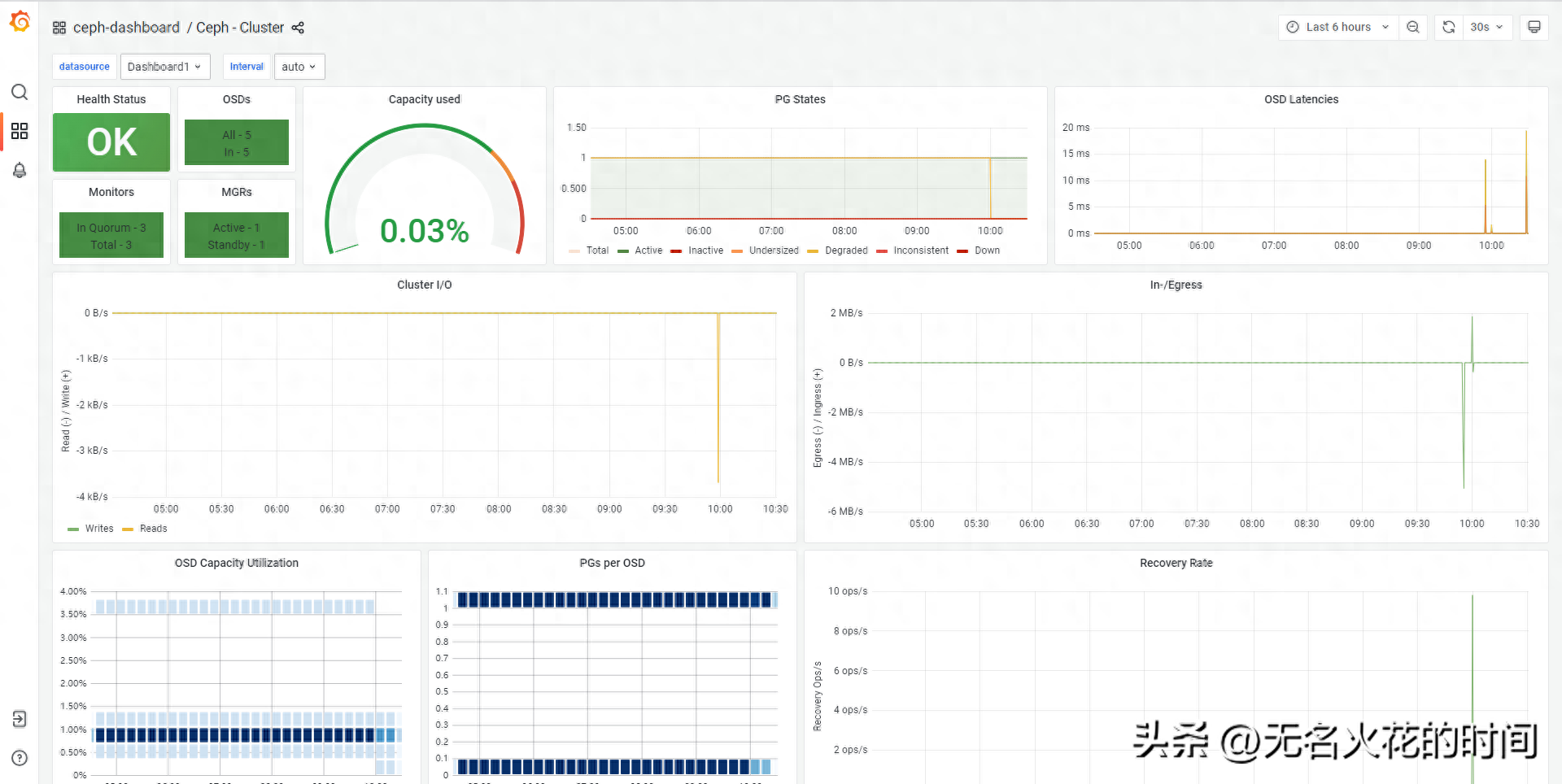
Task: Click the Interval variable label
Action: point(247,67)
